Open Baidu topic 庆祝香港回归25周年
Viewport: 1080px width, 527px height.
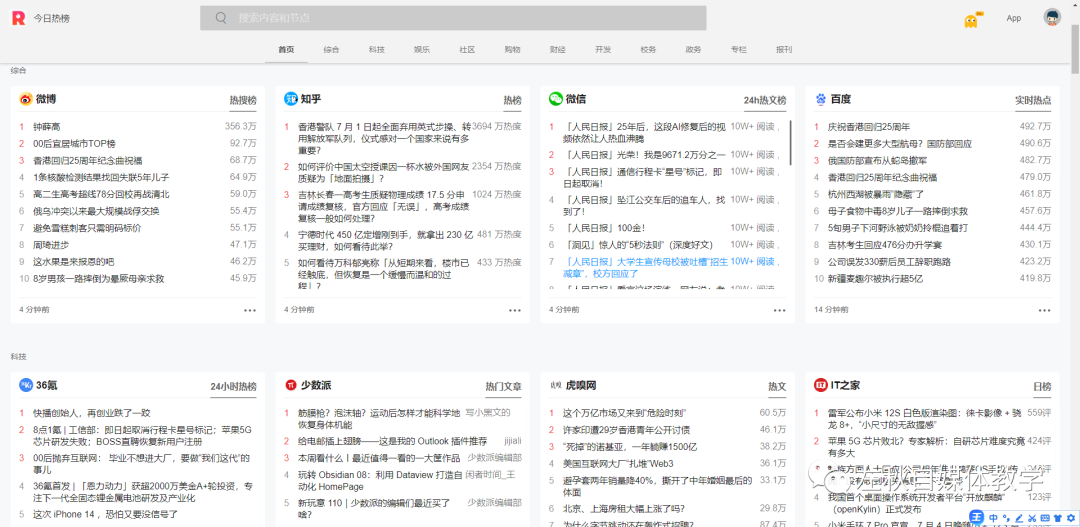[869, 127]
